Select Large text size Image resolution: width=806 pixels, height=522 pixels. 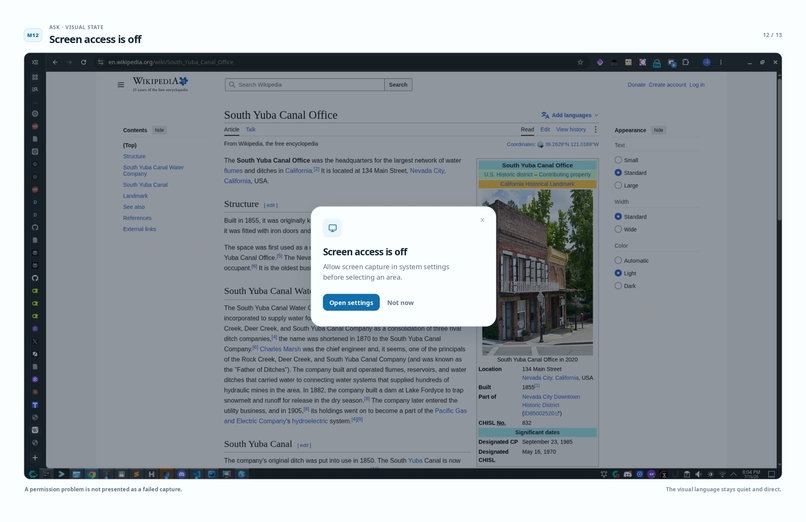(618, 185)
